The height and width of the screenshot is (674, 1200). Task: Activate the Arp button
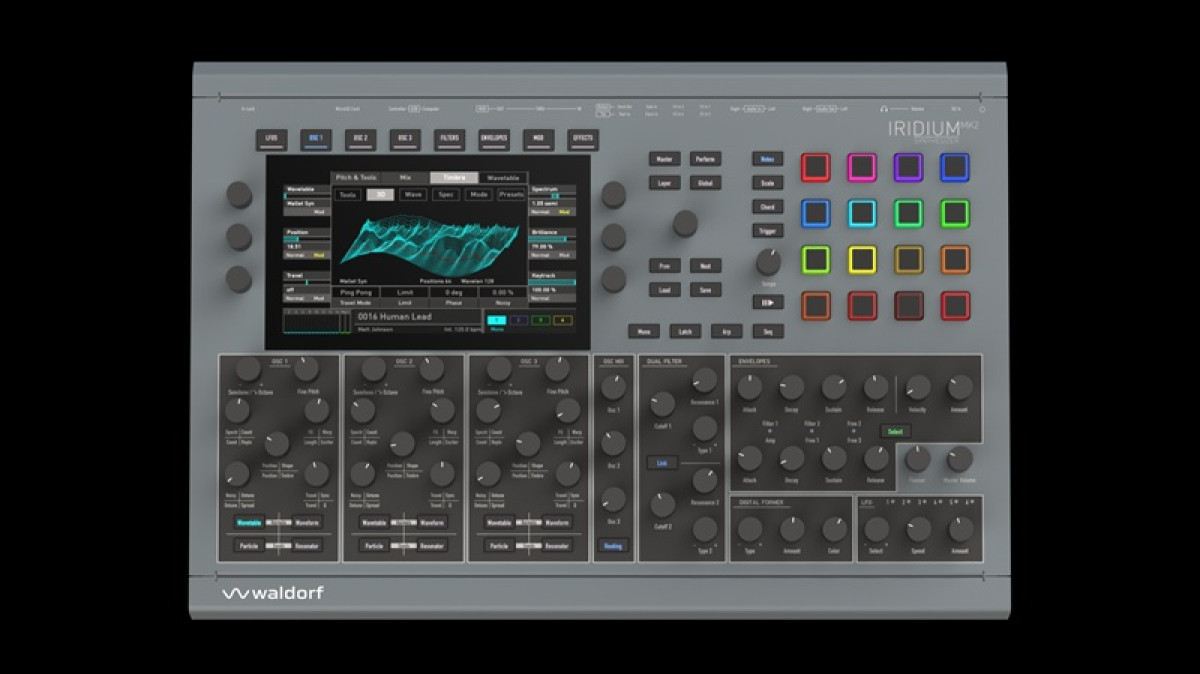tap(727, 331)
